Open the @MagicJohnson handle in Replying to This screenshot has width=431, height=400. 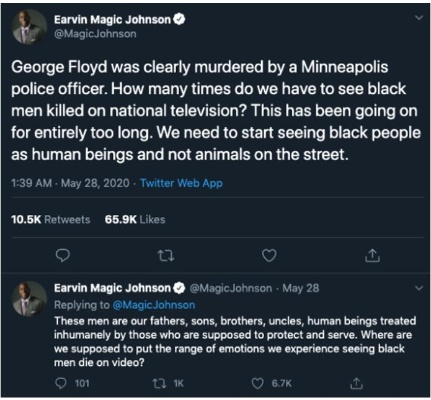click(154, 305)
